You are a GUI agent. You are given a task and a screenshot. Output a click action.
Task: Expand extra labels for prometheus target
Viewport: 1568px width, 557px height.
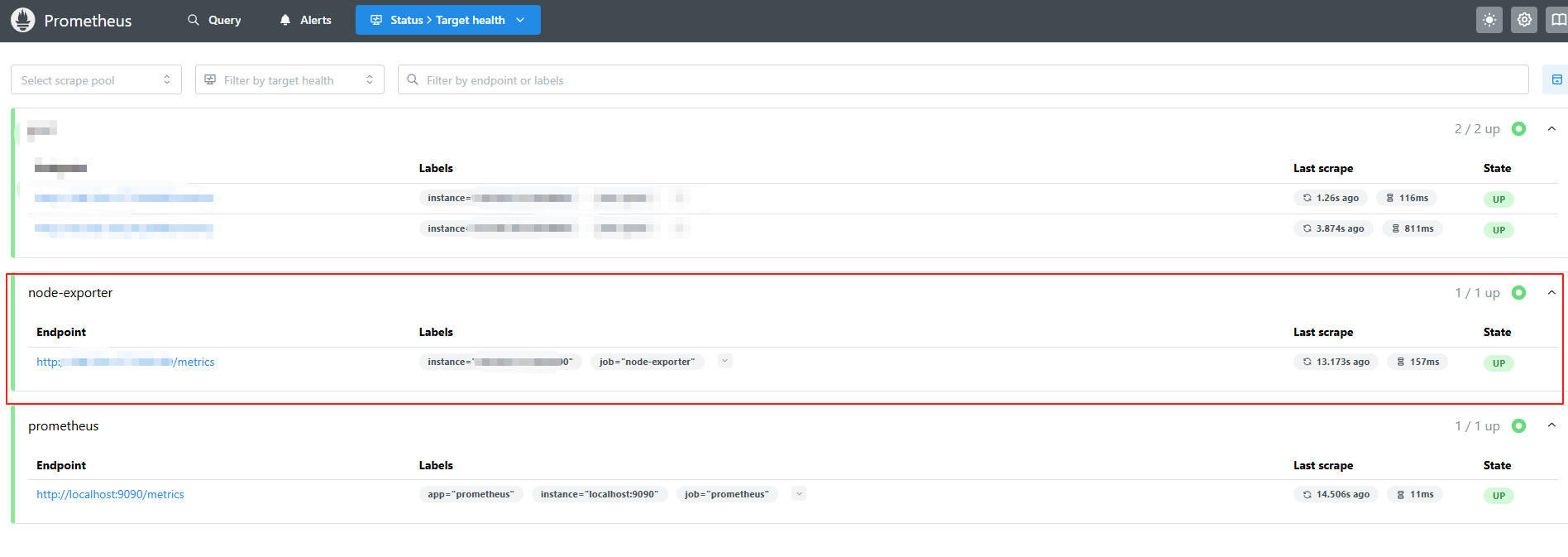click(799, 493)
